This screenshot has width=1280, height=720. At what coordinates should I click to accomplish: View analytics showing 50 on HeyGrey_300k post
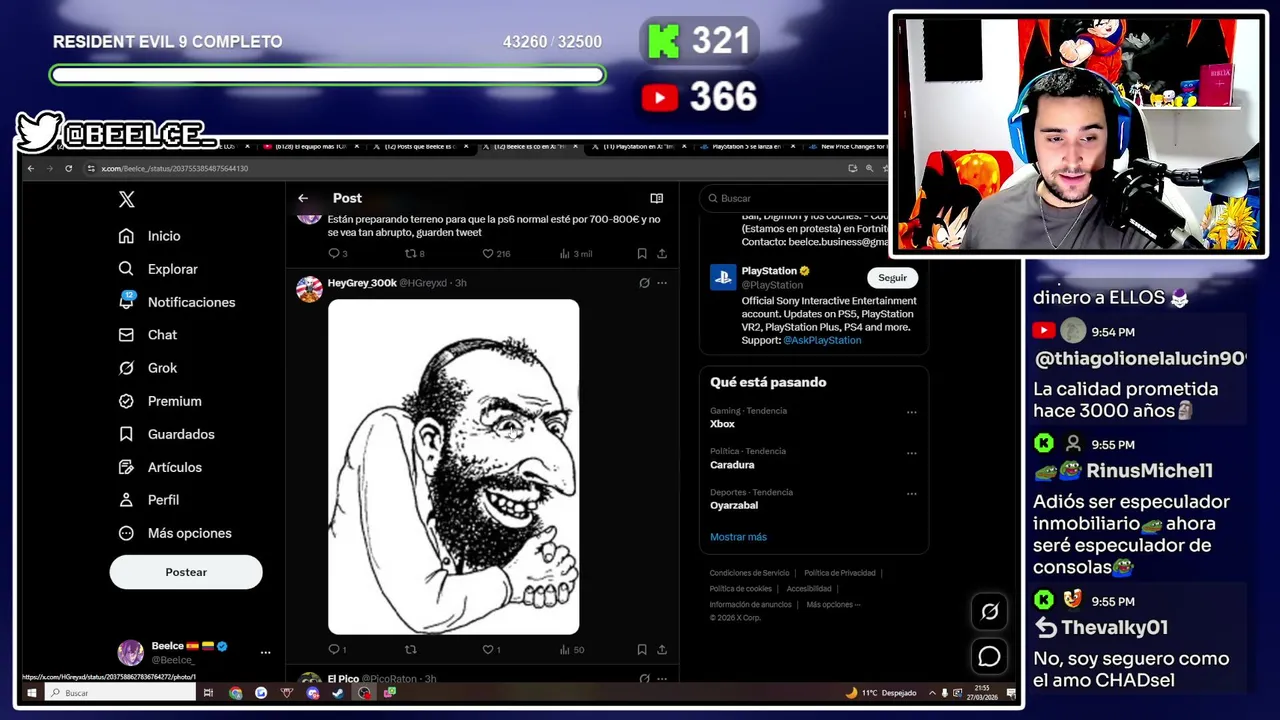click(x=572, y=650)
